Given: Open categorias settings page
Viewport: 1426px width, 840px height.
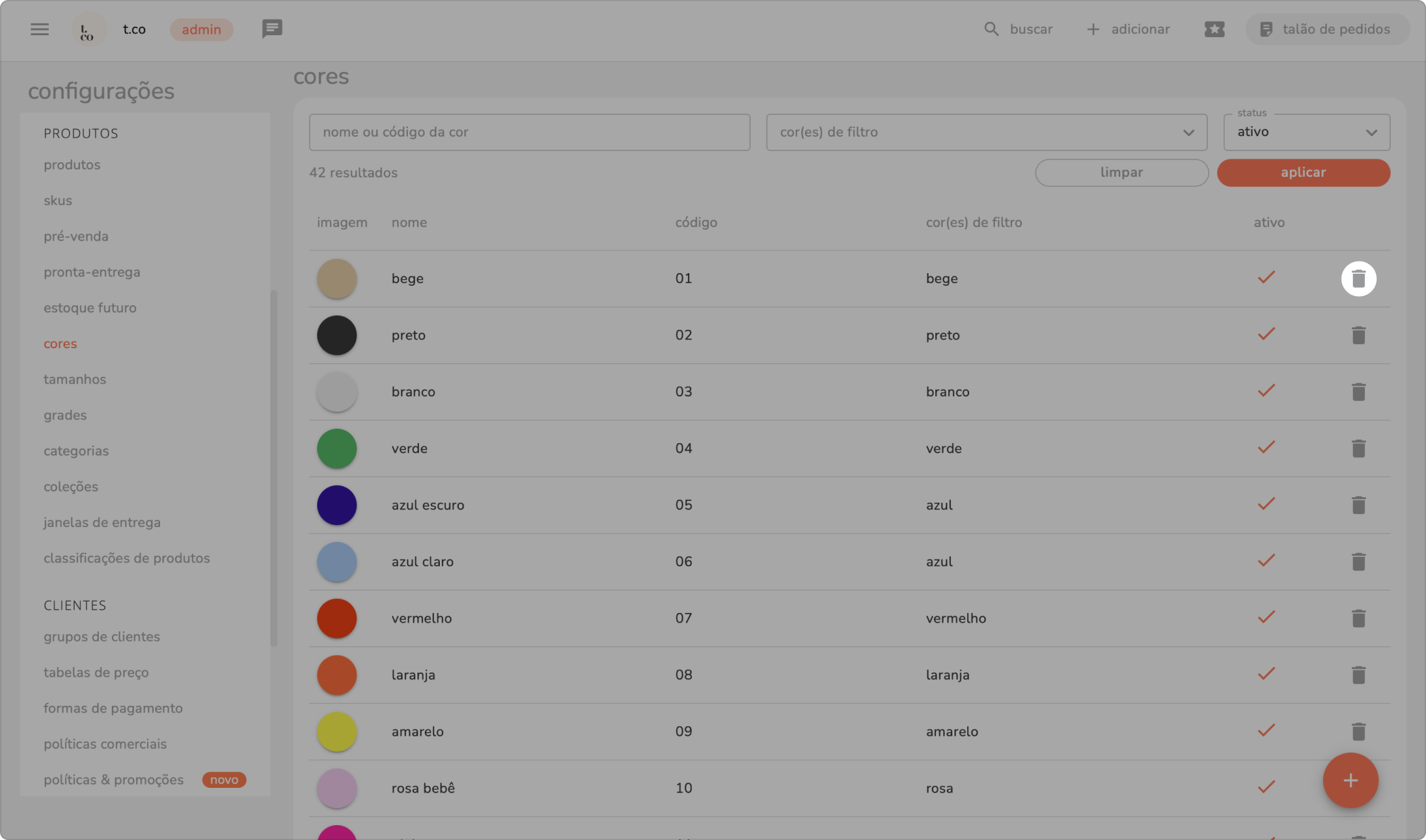Looking at the screenshot, I should tap(76, 451).
